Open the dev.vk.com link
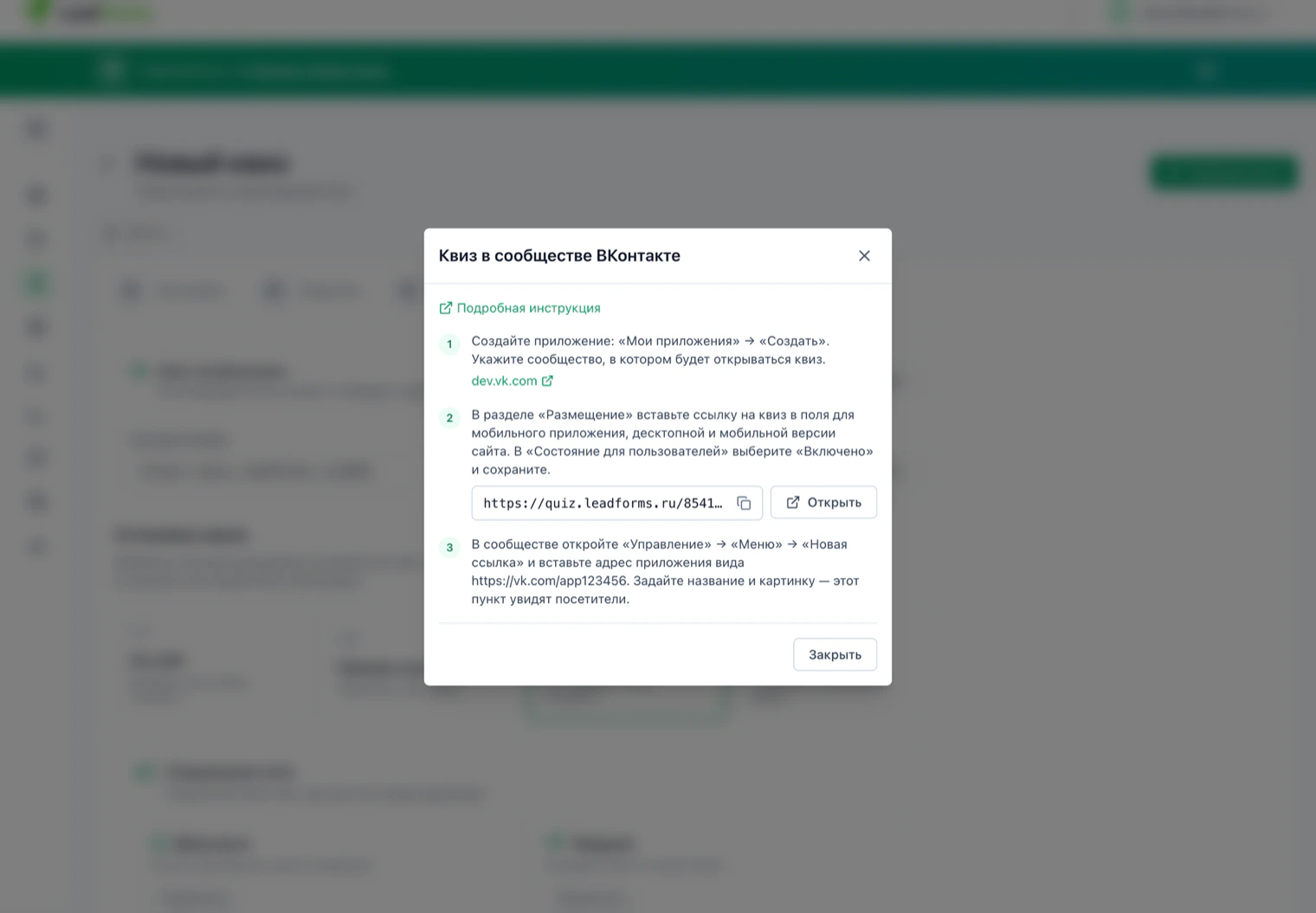Image resolution: width=1316 pixels, height=913 pixels. (513, 381)
